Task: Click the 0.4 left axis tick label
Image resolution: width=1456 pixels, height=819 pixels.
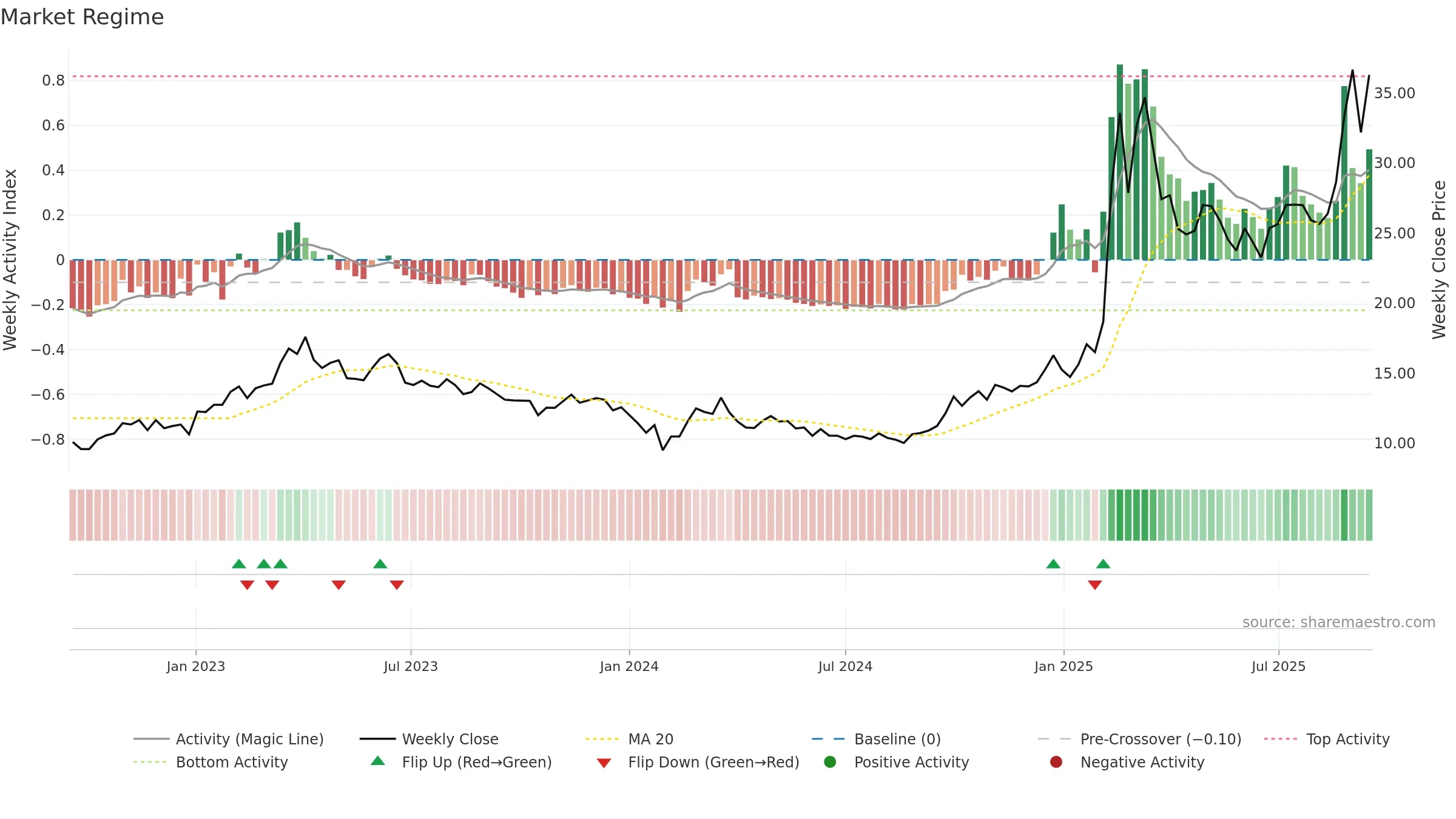Action: pos(53,170)
